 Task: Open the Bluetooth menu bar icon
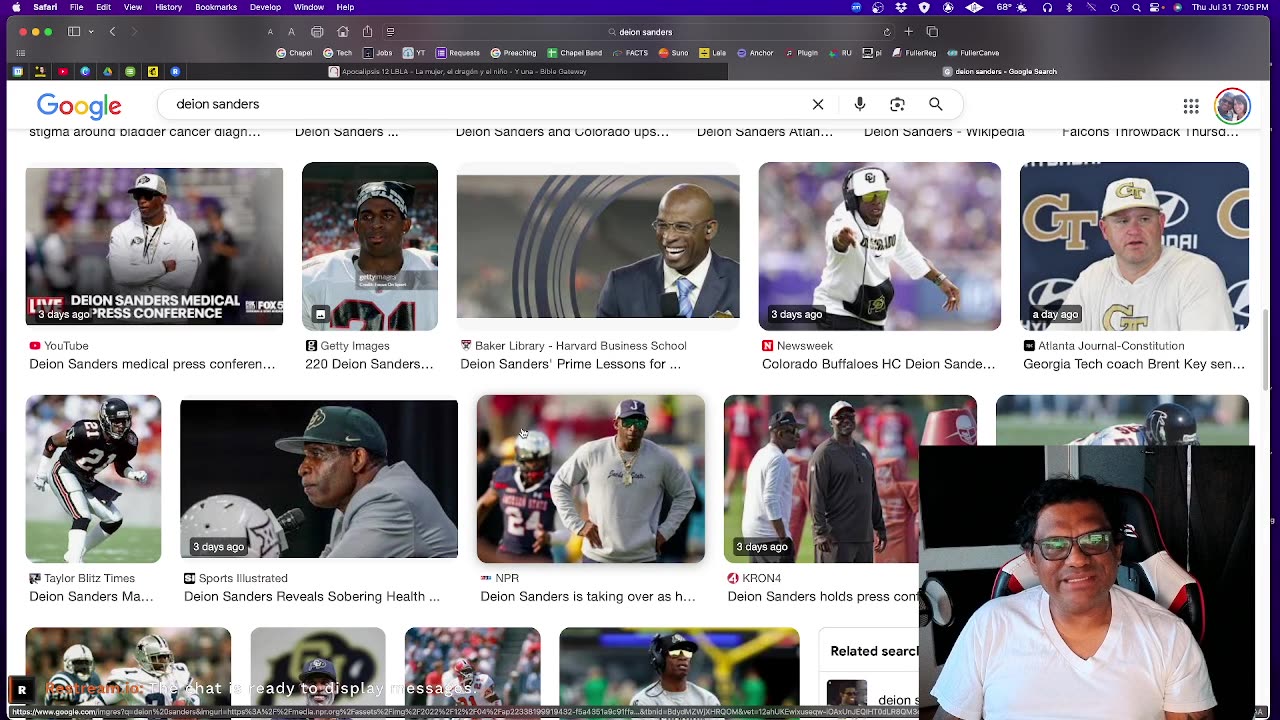[1069, 7]
